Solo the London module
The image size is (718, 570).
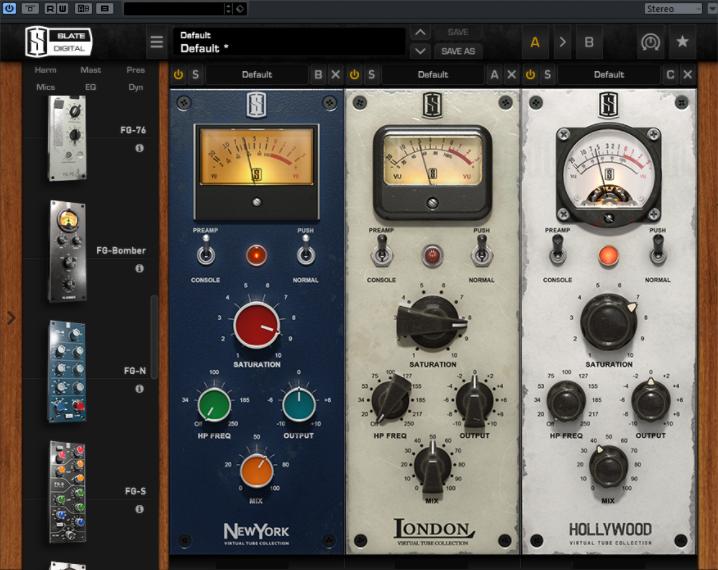(371, 75)
